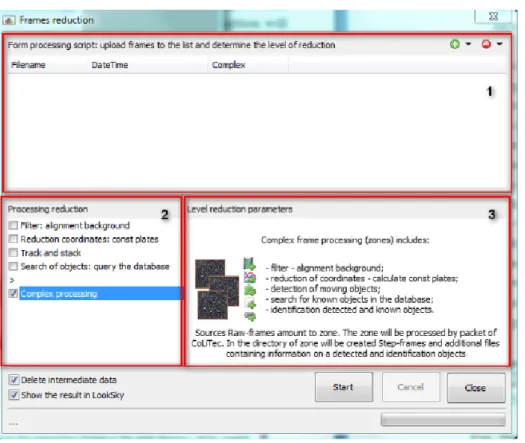Viewport: 525px width, 443px height.
Task: Sort list by DateTime column header
Action: tap(110, 65)
